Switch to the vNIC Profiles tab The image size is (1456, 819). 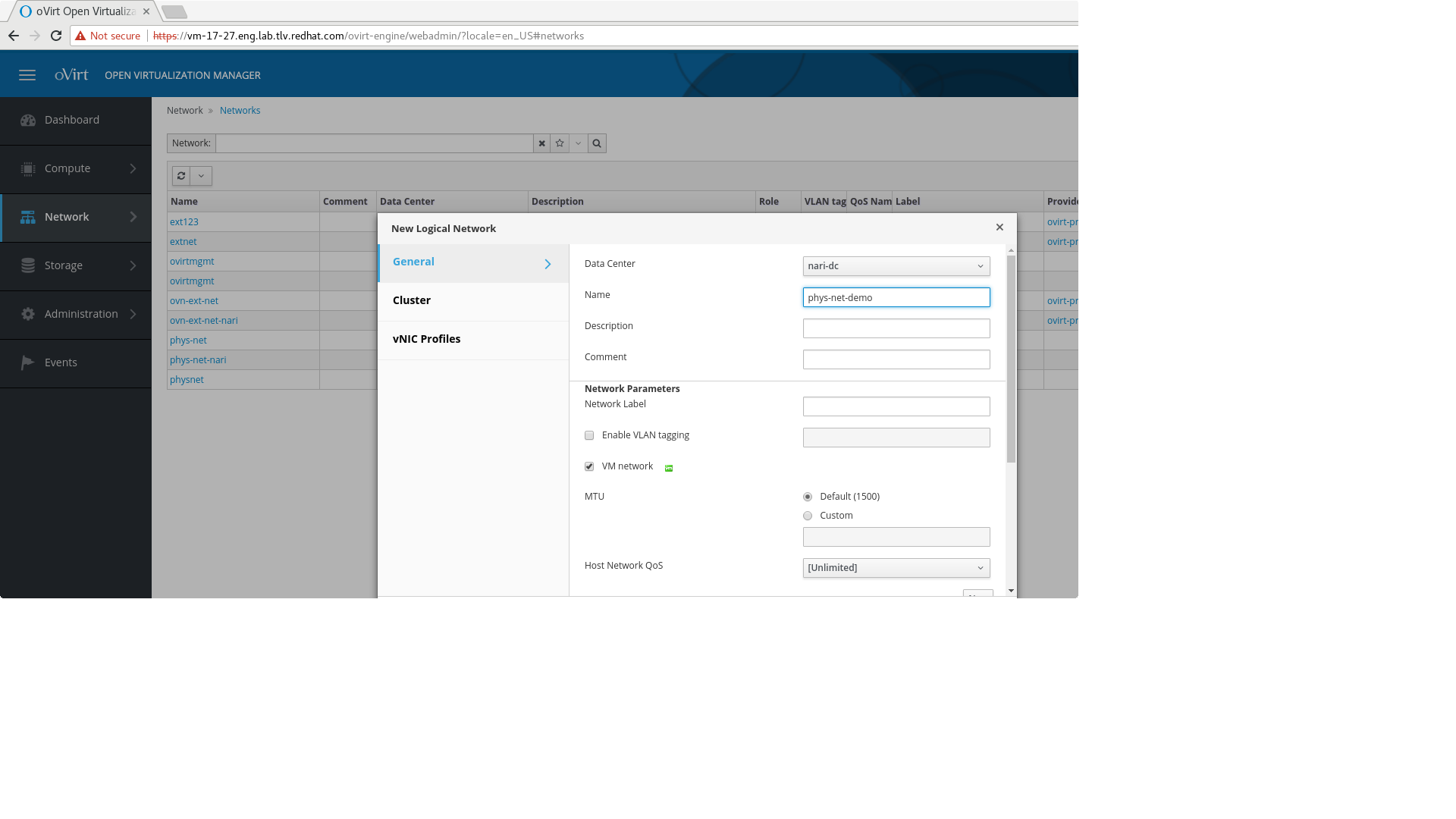[426, 339]
